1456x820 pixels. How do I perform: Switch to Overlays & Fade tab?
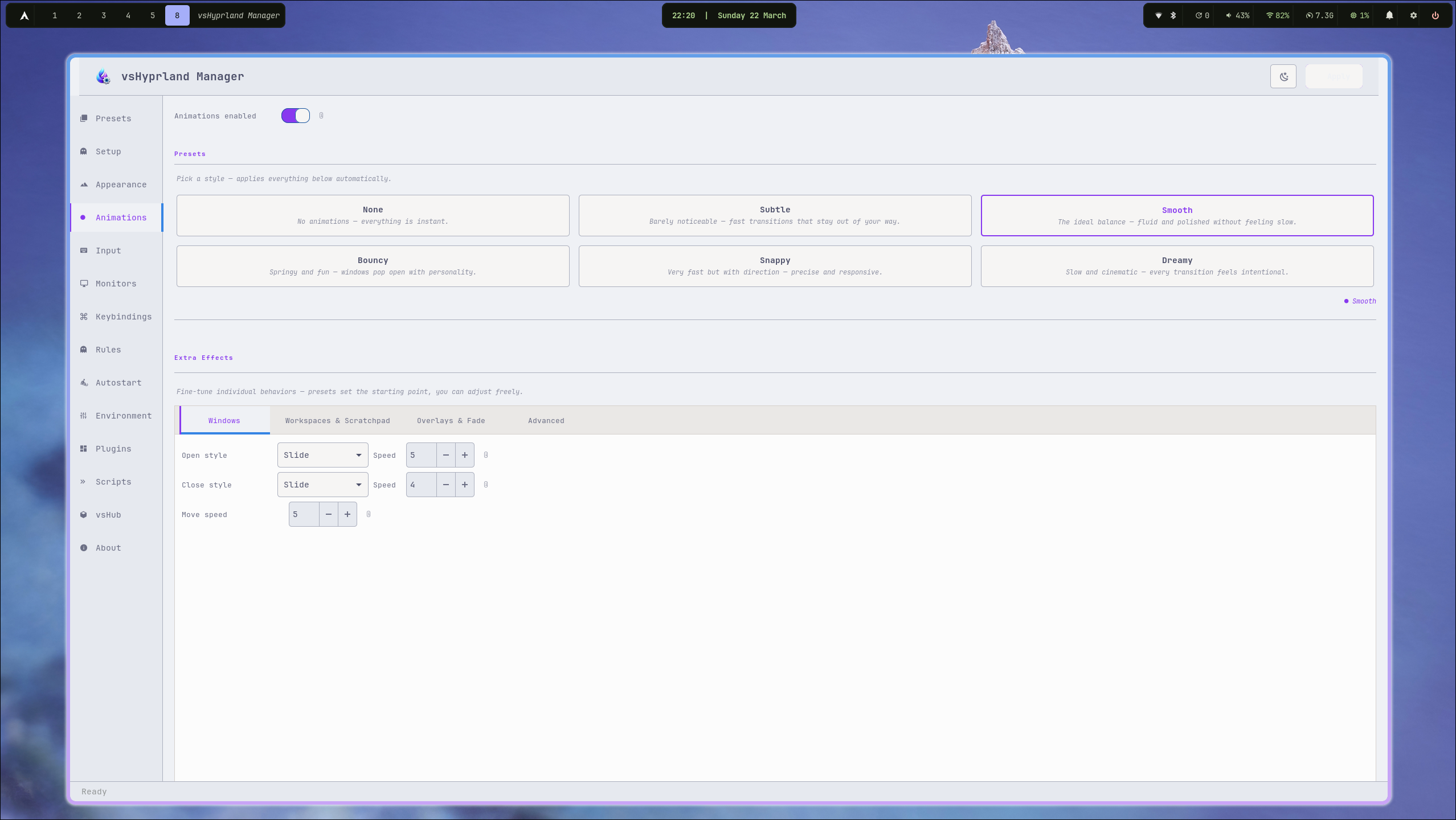(451, 421)
